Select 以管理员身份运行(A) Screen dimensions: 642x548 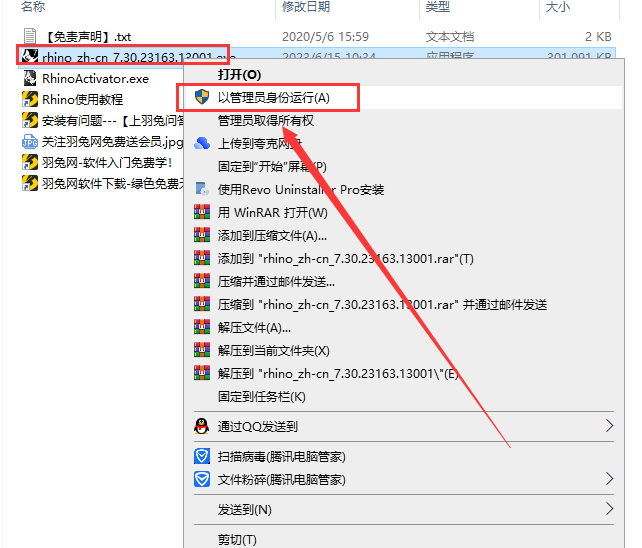[274, 97]
